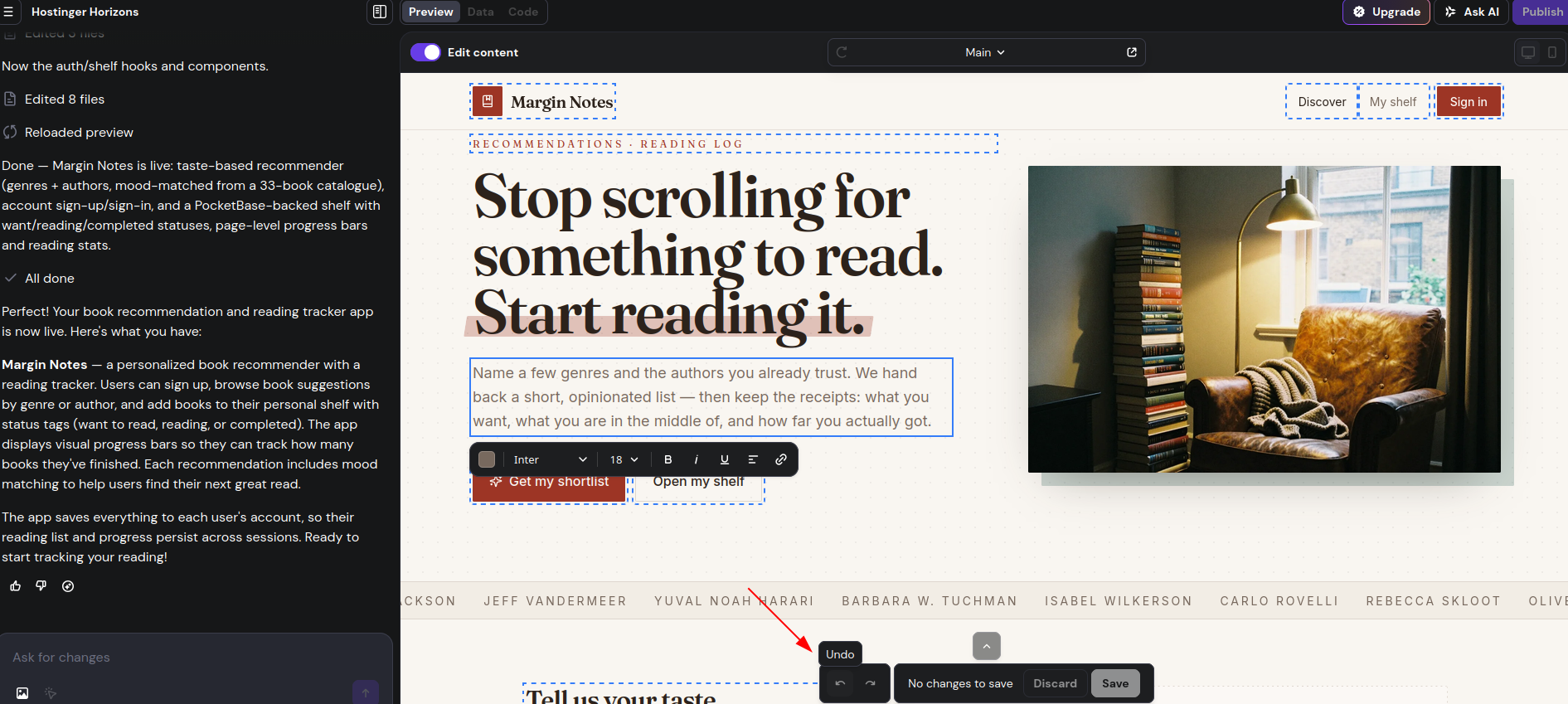The image size is (1568, 704).
Task: Toggle Edit content switch off
Action: click(x=425, y=52)
